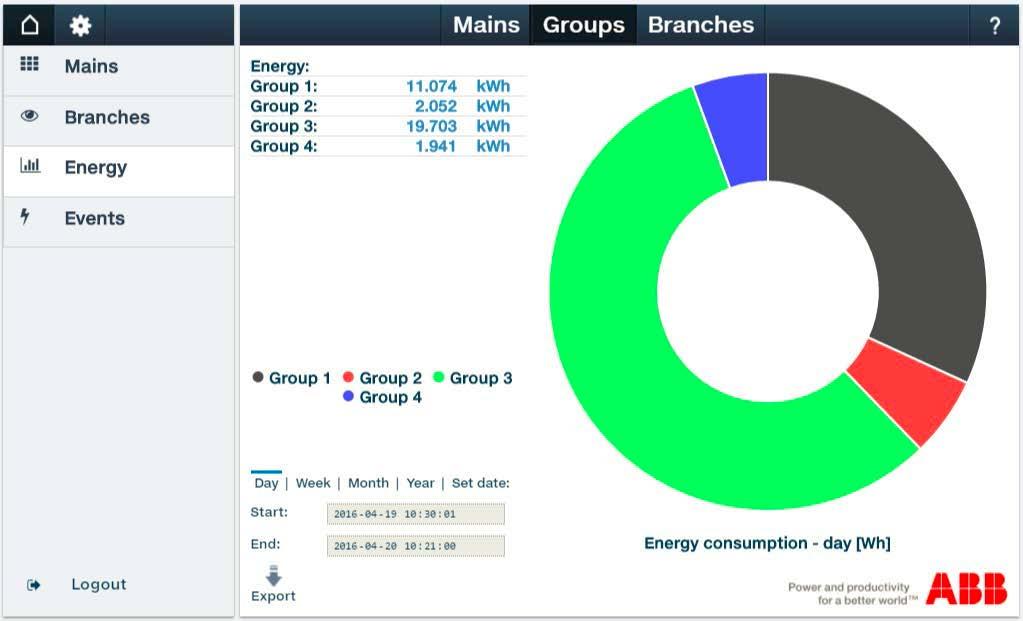
Task: Click the Branches eye icon in sidebar
Action: 29,115
